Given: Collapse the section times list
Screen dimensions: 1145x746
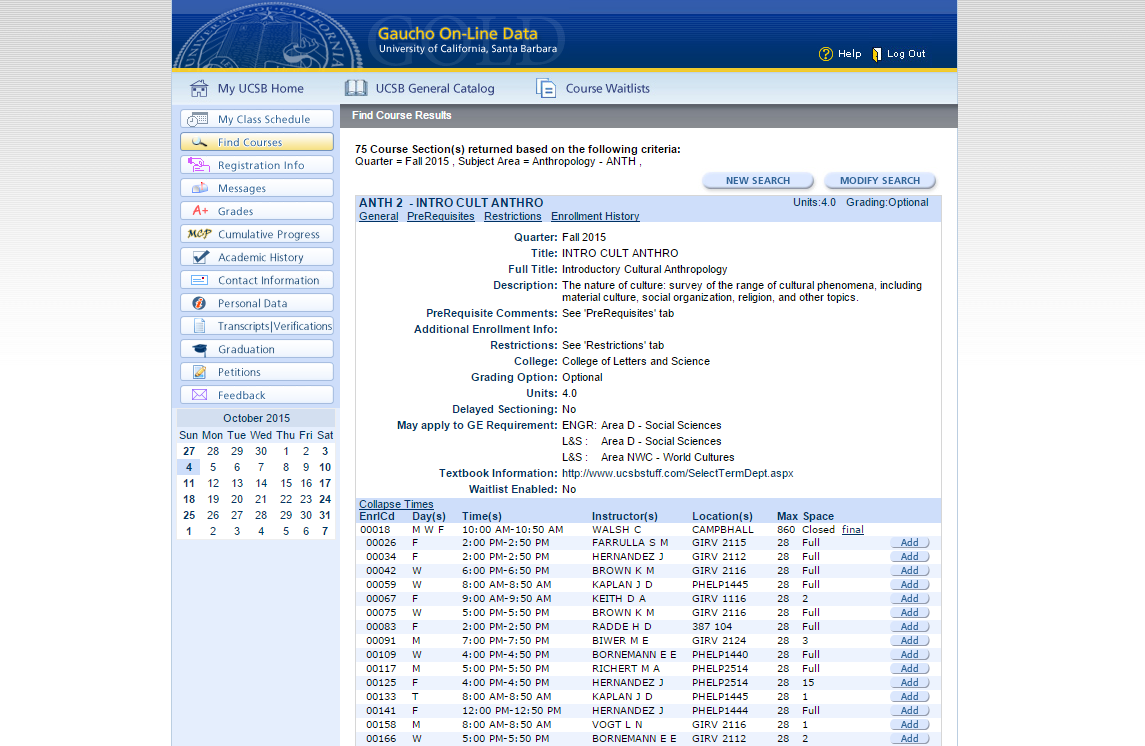Looking at the screenshot, I should 396,504.
